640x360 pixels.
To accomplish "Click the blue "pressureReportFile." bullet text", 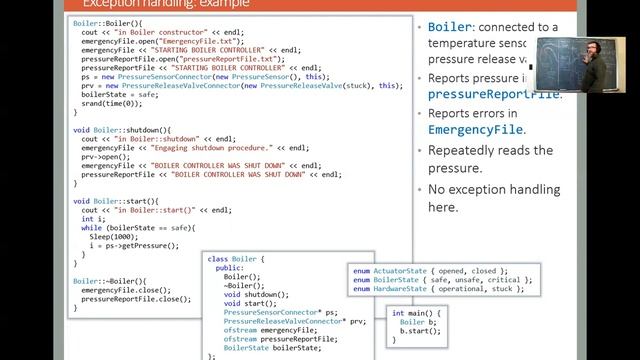I will pyautogui.click(x=495, y=94).
